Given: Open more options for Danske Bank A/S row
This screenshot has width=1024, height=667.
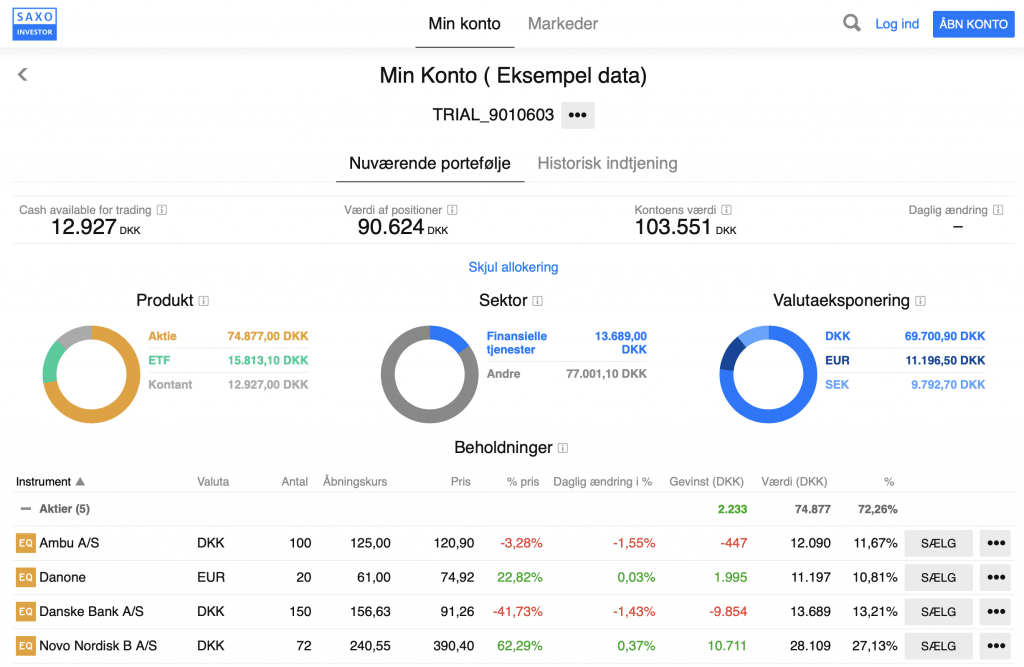Looking at the screenshot, I should (996, 611).
